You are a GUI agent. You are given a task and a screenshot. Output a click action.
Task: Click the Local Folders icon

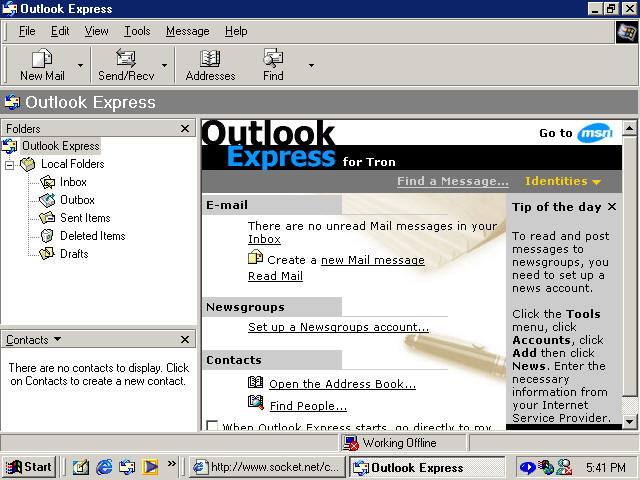28,164
